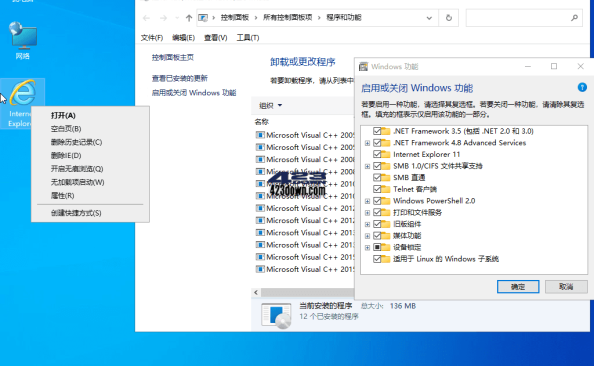Click the program list scroll-left arrow
The width and height of the screenshot is (594, 366).
[x=256, y=292]
